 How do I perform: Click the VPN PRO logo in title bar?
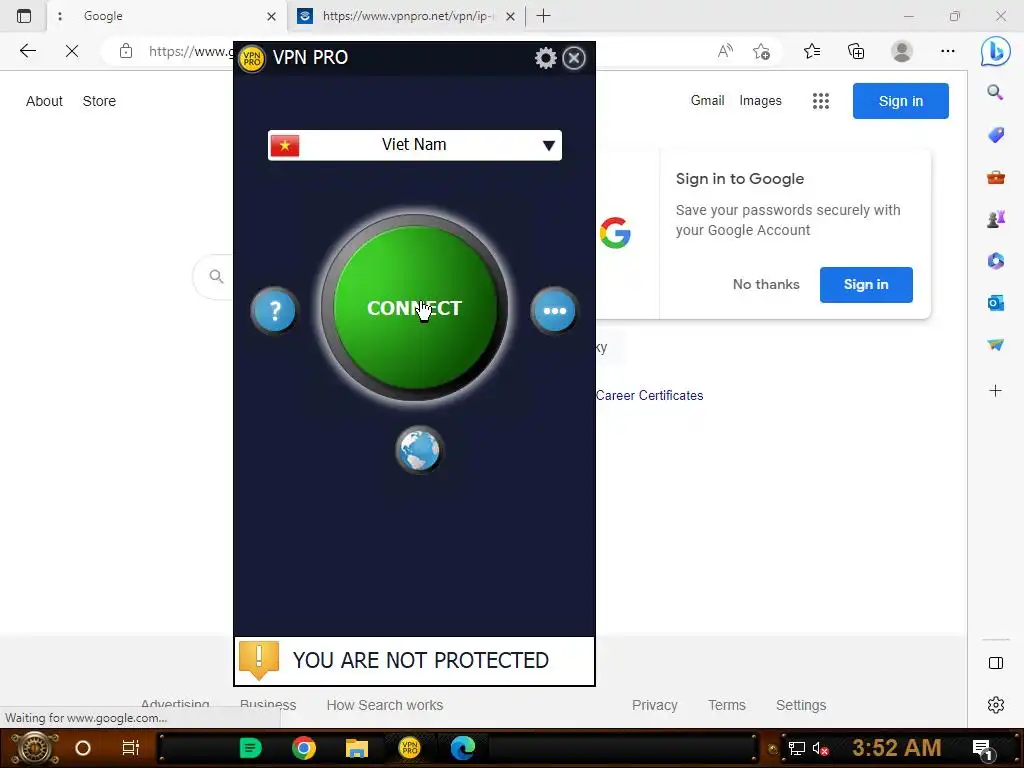pos(251,58)
